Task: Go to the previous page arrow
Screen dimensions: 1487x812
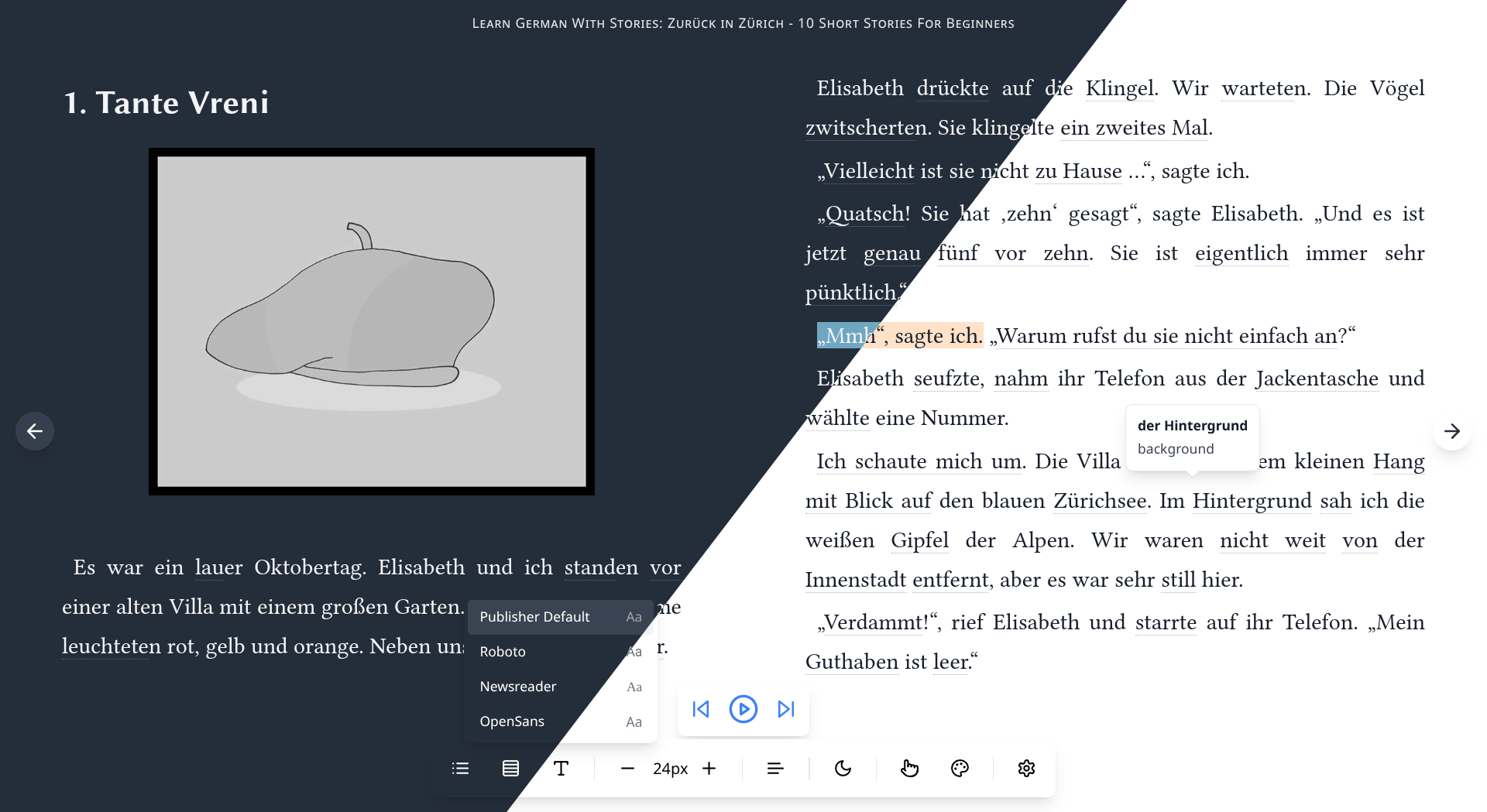Action: (35, 431)
